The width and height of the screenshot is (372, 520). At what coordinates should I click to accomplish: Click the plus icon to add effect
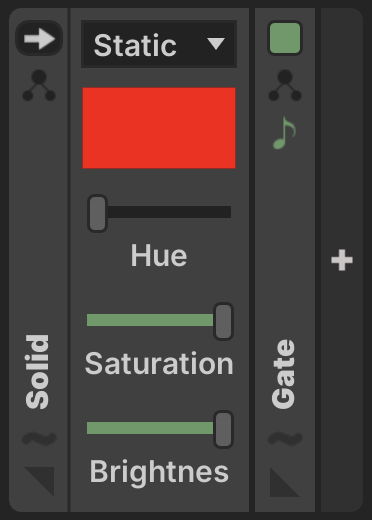(342, 260)
